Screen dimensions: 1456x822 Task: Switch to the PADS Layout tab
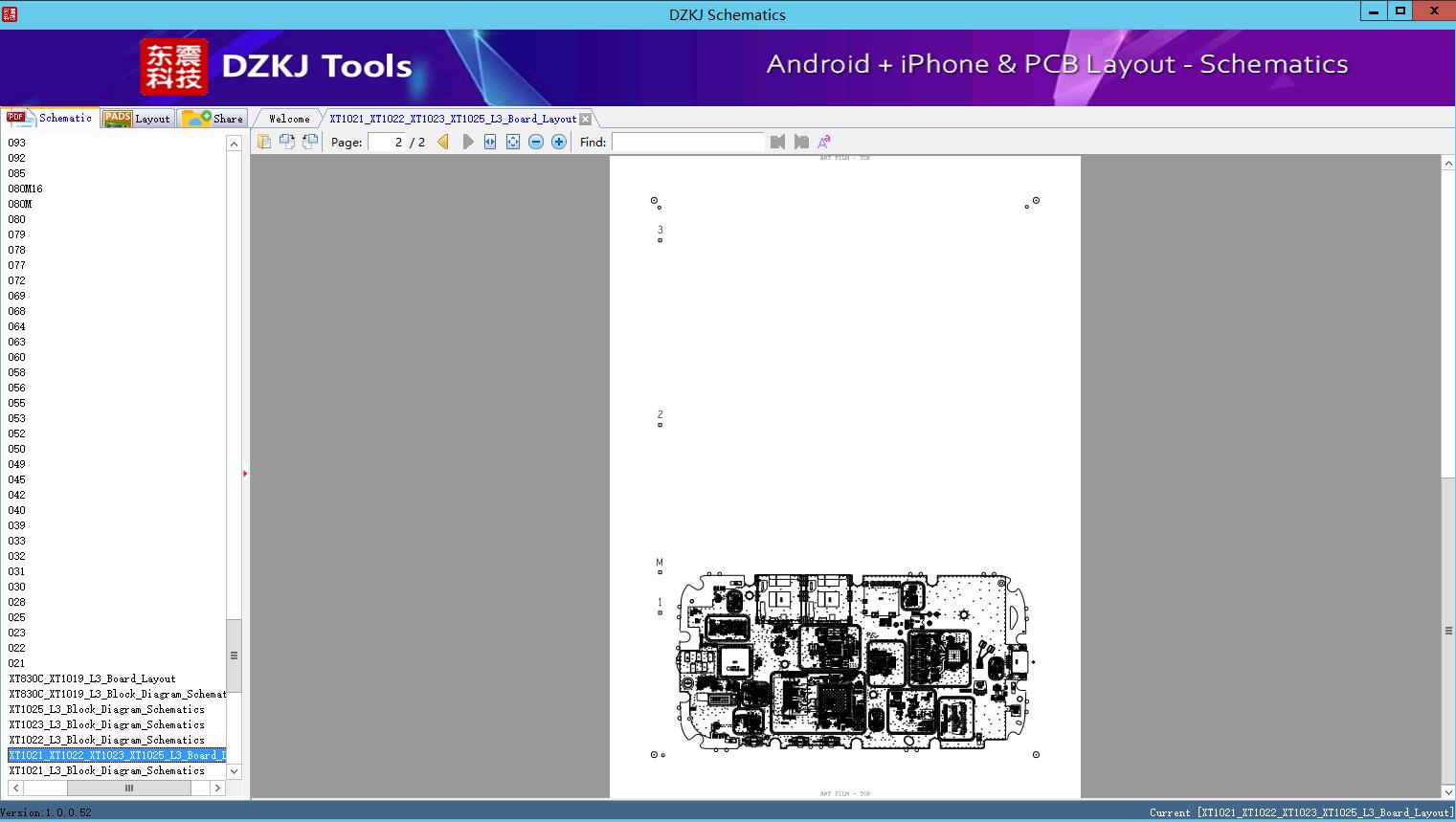click(x=138, y=119)
